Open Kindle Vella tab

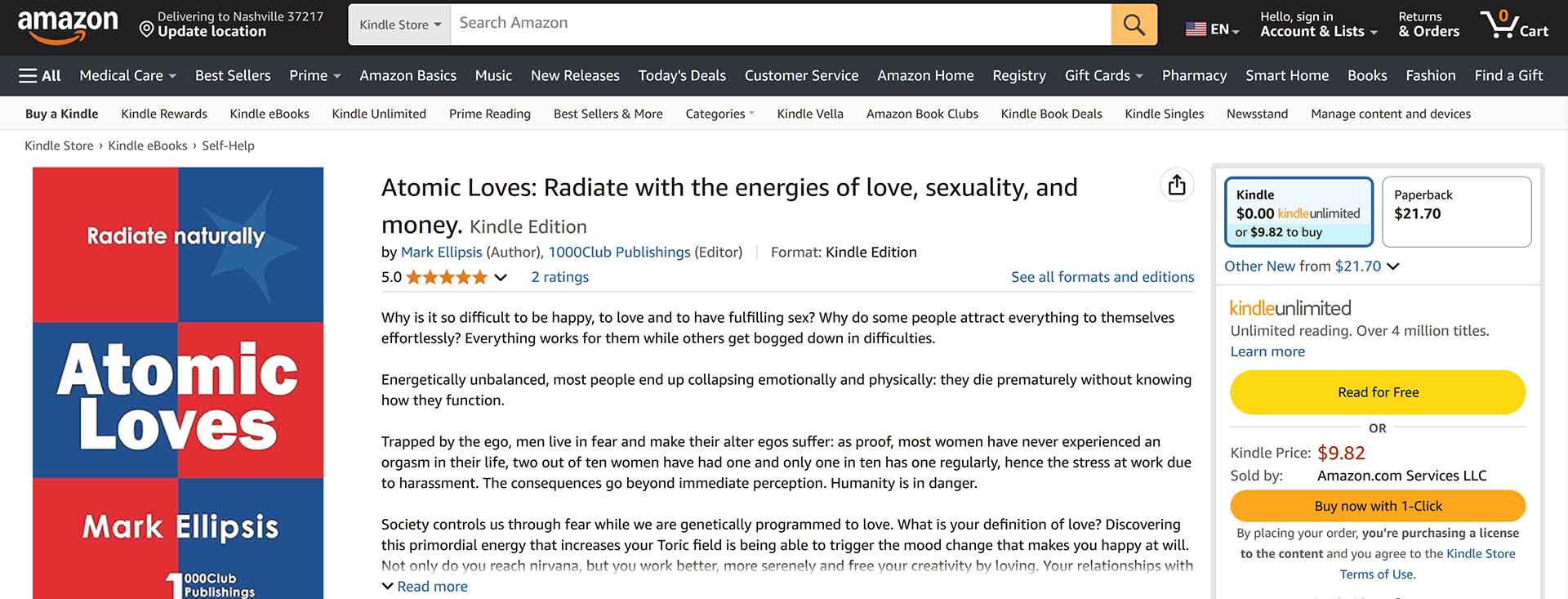pos(810,114)
